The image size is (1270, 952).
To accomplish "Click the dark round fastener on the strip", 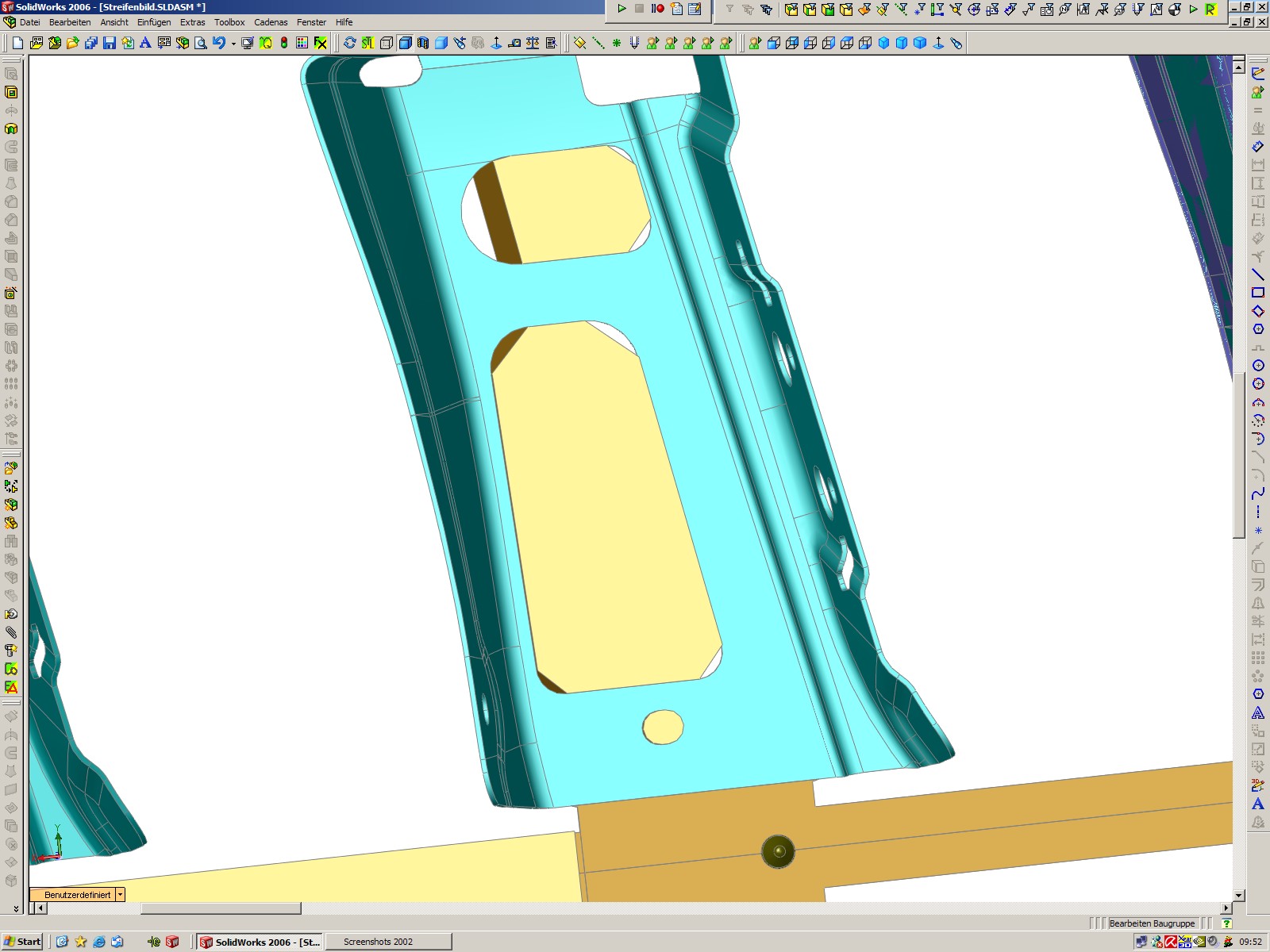I will (778, 851).
